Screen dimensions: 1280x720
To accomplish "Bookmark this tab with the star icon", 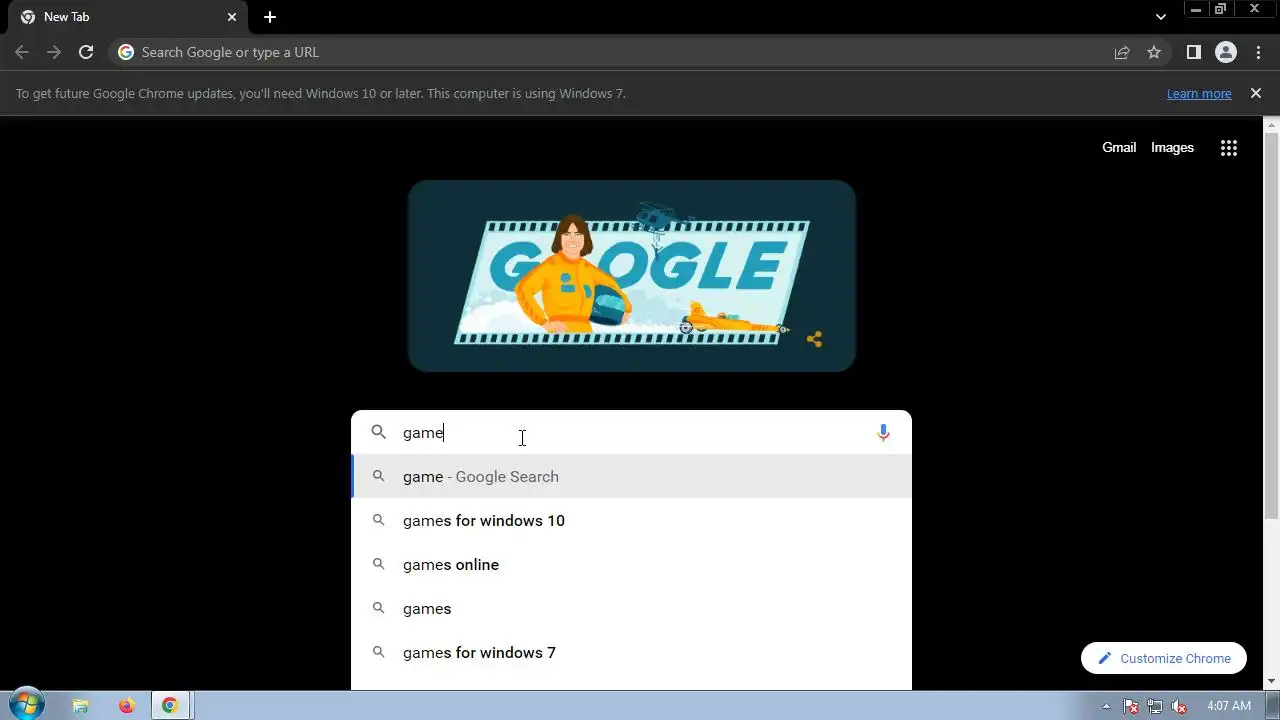I will pyautogui.click(x=1154, y=52).
